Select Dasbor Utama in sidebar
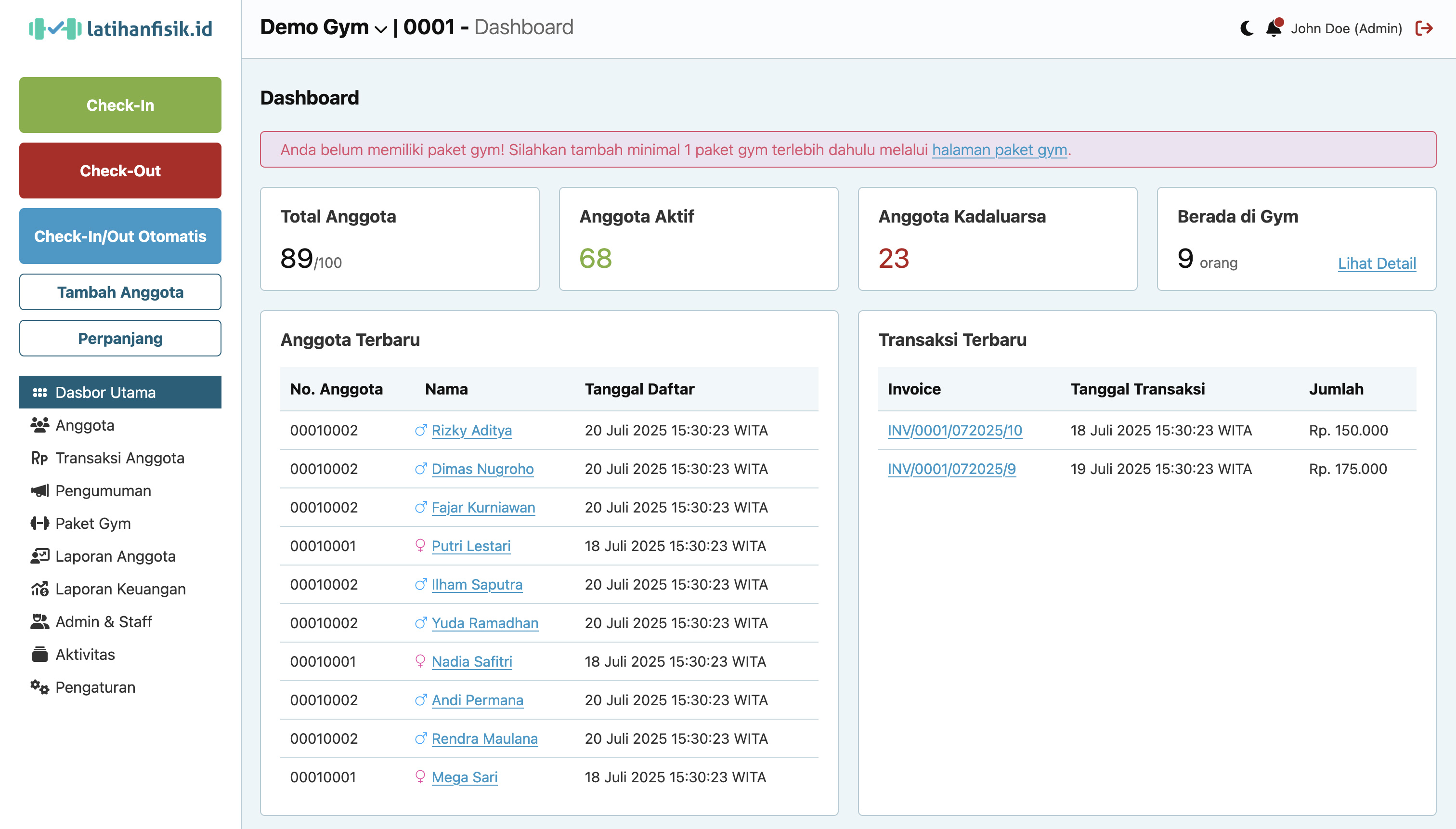Viewport: 1456px width, 829px height. pos(120,392)
